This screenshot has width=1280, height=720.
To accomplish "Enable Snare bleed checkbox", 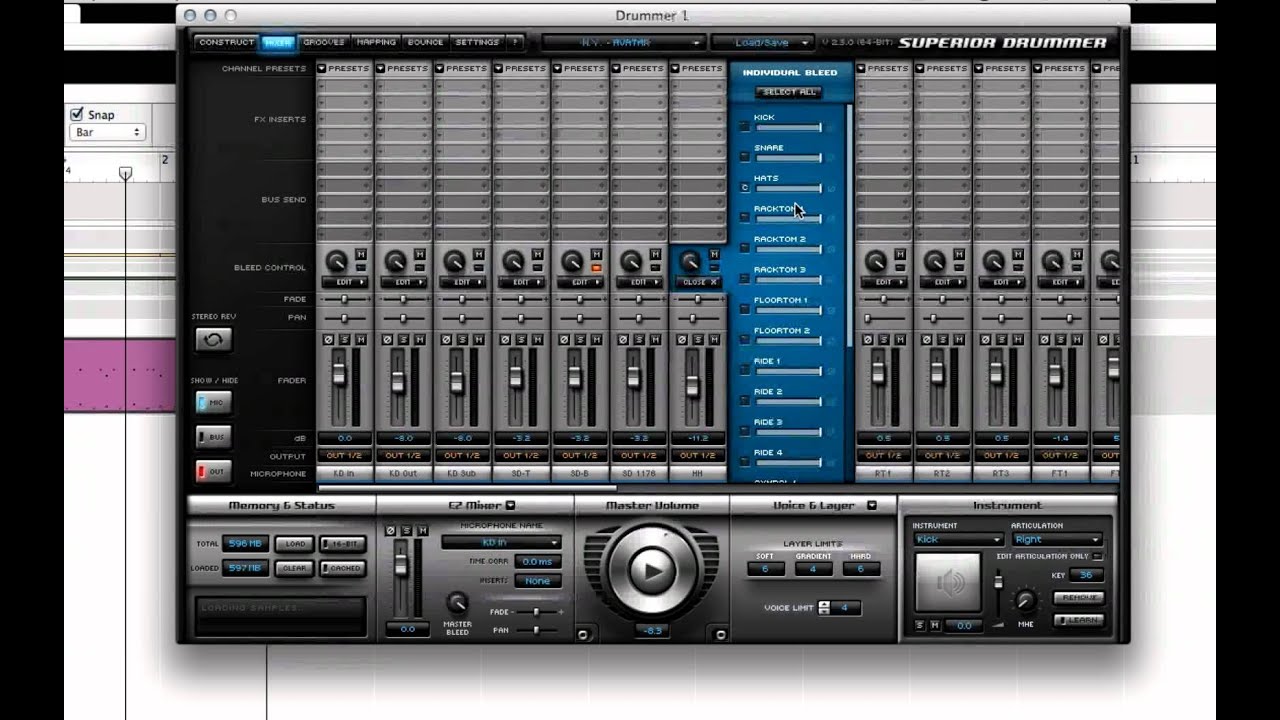I will click(x=744, y=157).
